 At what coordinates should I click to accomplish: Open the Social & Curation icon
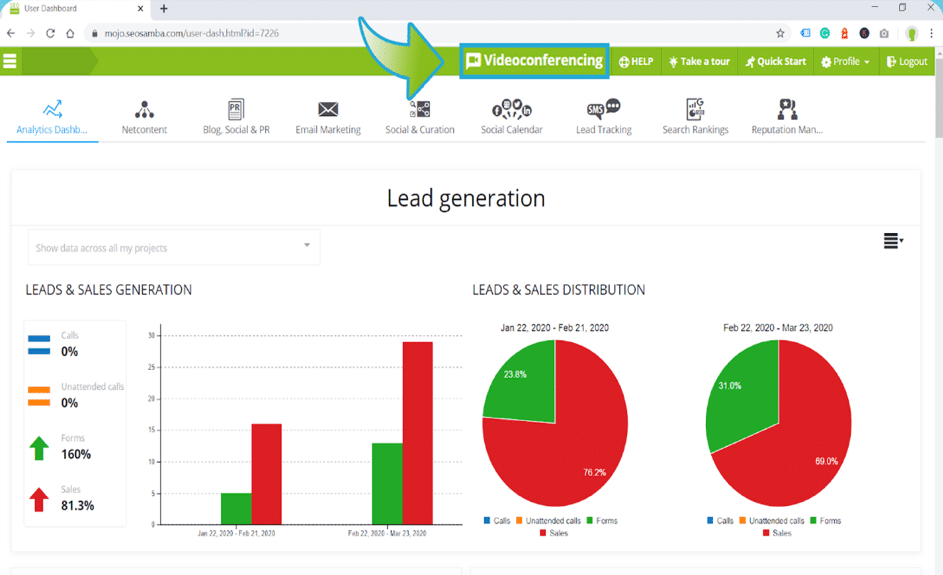420,110
